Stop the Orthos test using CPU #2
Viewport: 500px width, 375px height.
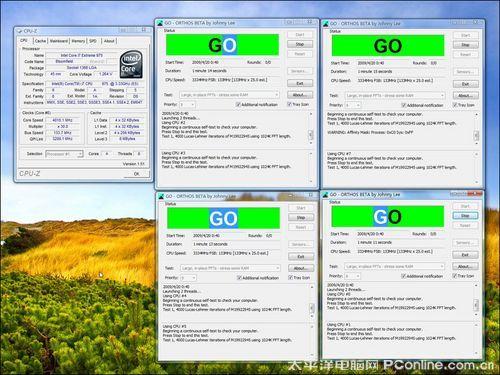pos(300,44)
